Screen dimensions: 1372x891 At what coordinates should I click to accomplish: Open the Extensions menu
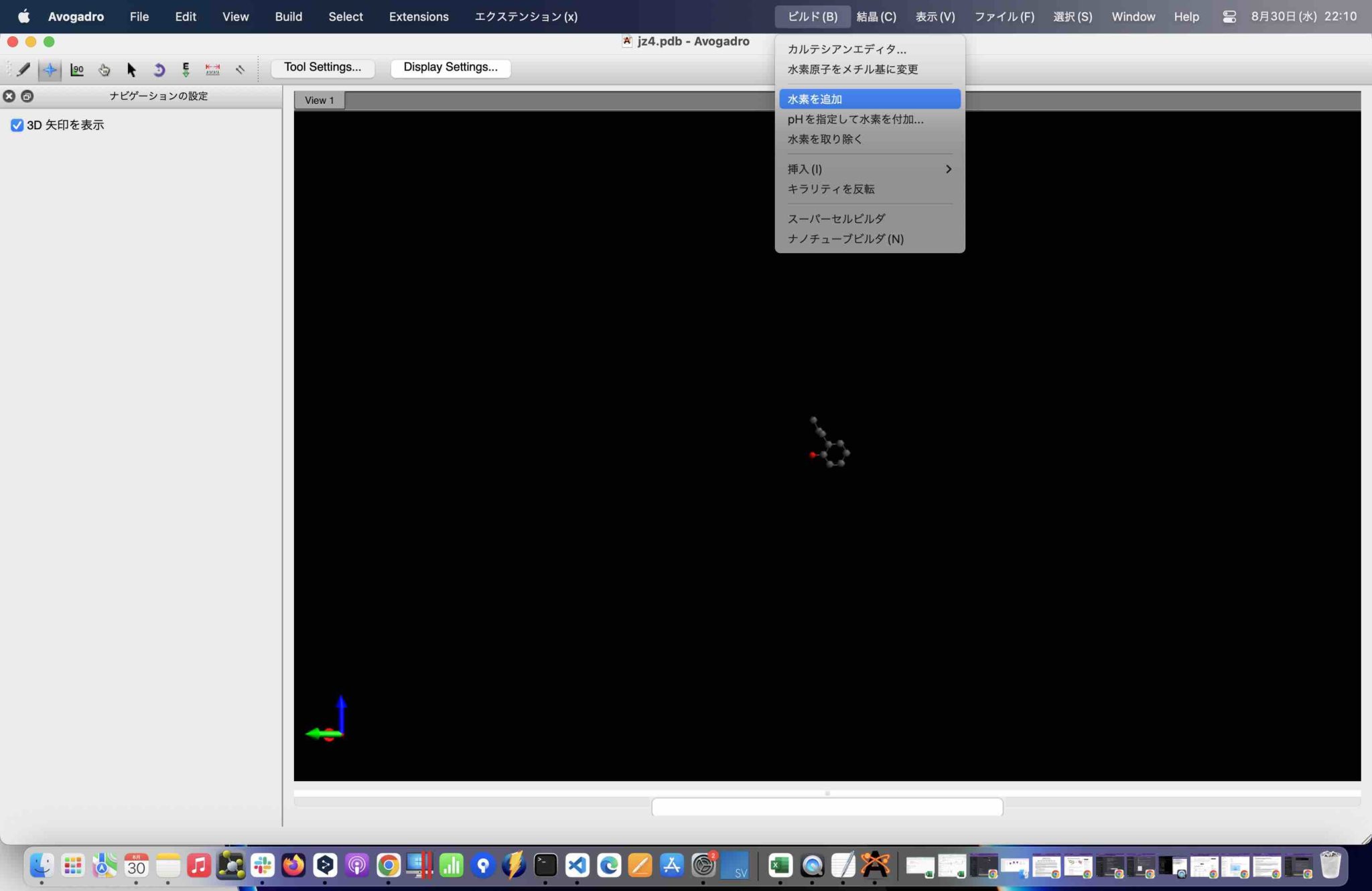(418, 16)
